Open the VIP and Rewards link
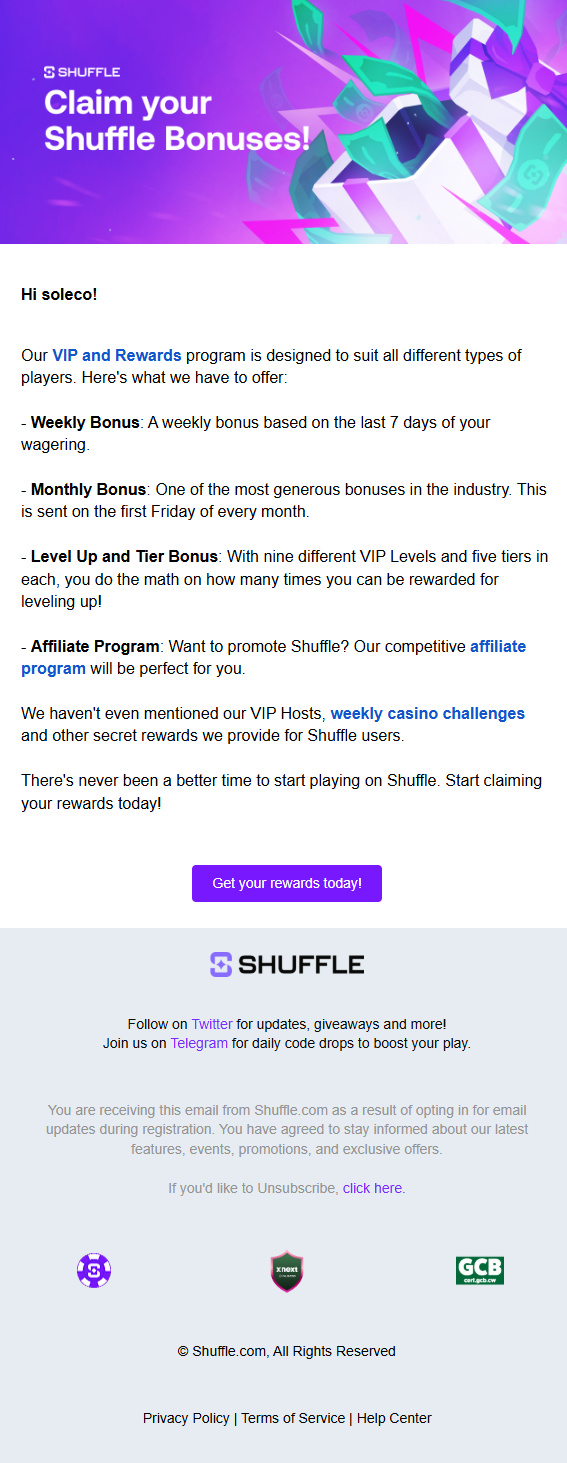Image resolution: width=567 pixels, height=1463 pixels. pos(117,355)
